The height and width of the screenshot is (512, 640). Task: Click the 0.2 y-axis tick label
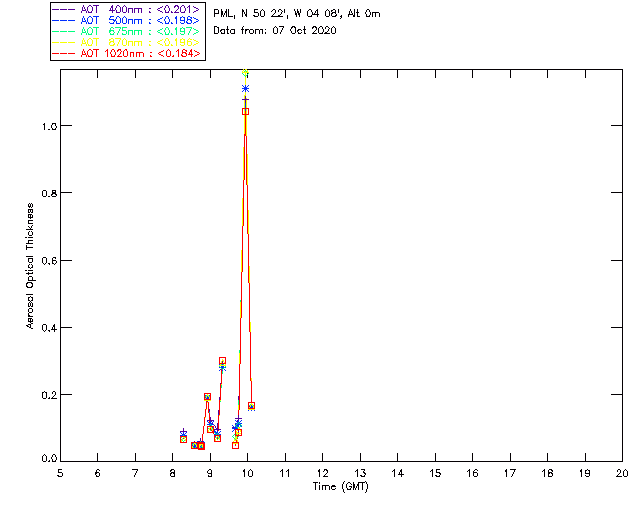click(x=49, y=396)
